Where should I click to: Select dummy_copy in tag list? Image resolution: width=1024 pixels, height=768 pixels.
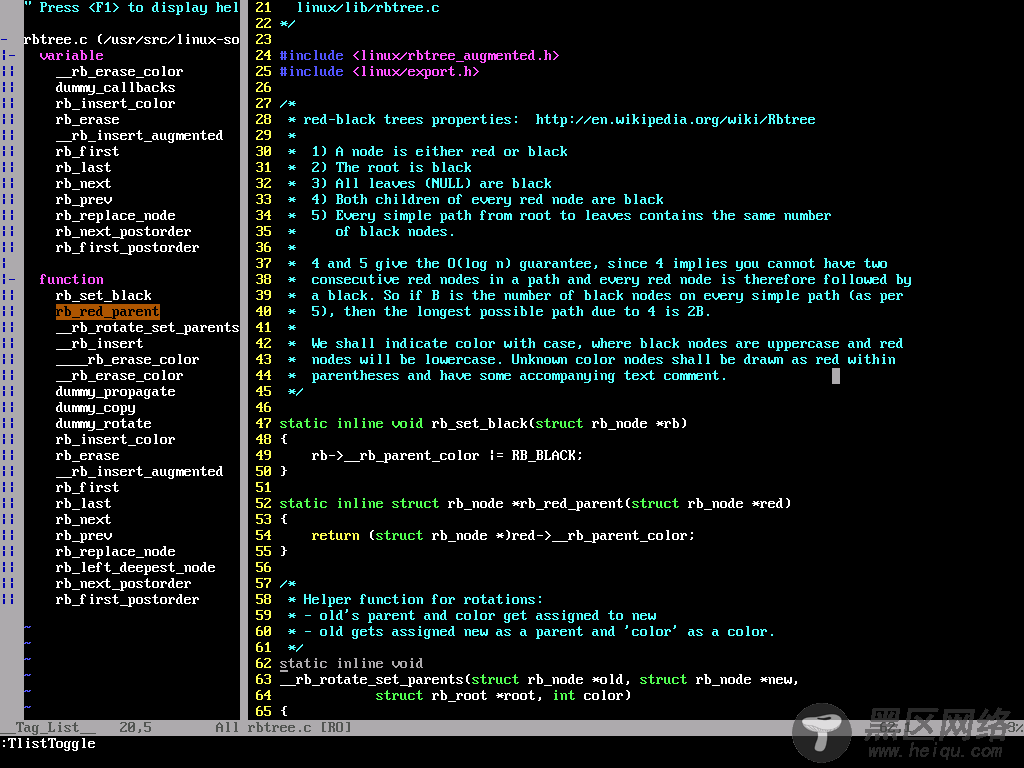95,408
